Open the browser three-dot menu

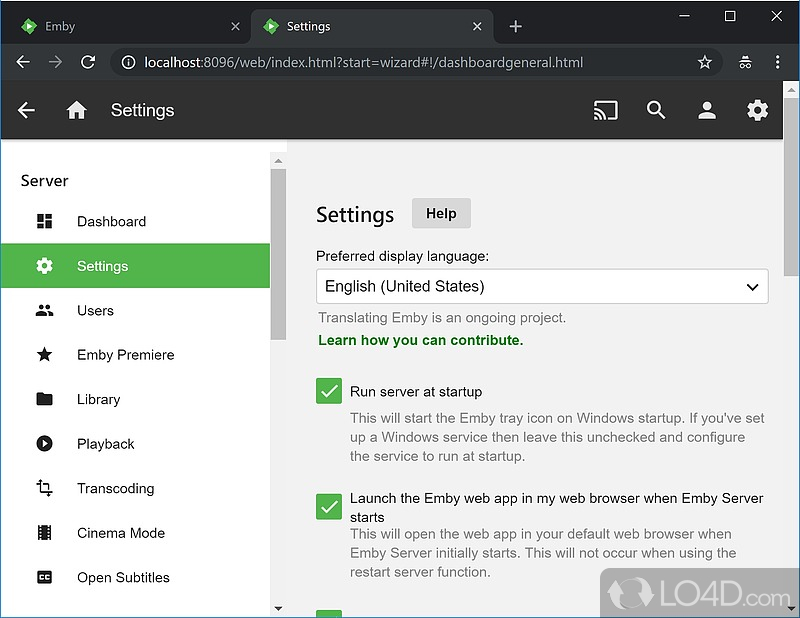pyautogui.click(x=777, y=62)
